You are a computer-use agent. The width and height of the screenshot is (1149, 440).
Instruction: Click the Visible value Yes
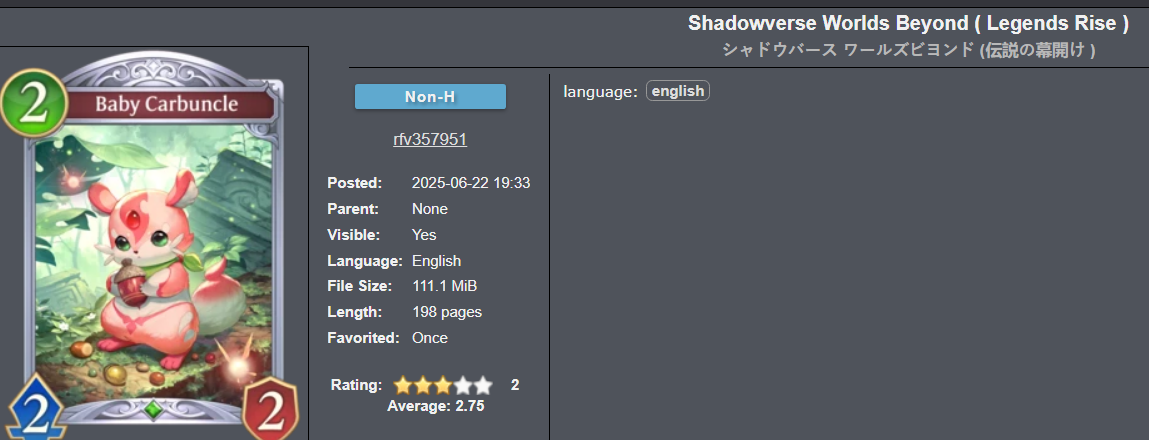424,235
